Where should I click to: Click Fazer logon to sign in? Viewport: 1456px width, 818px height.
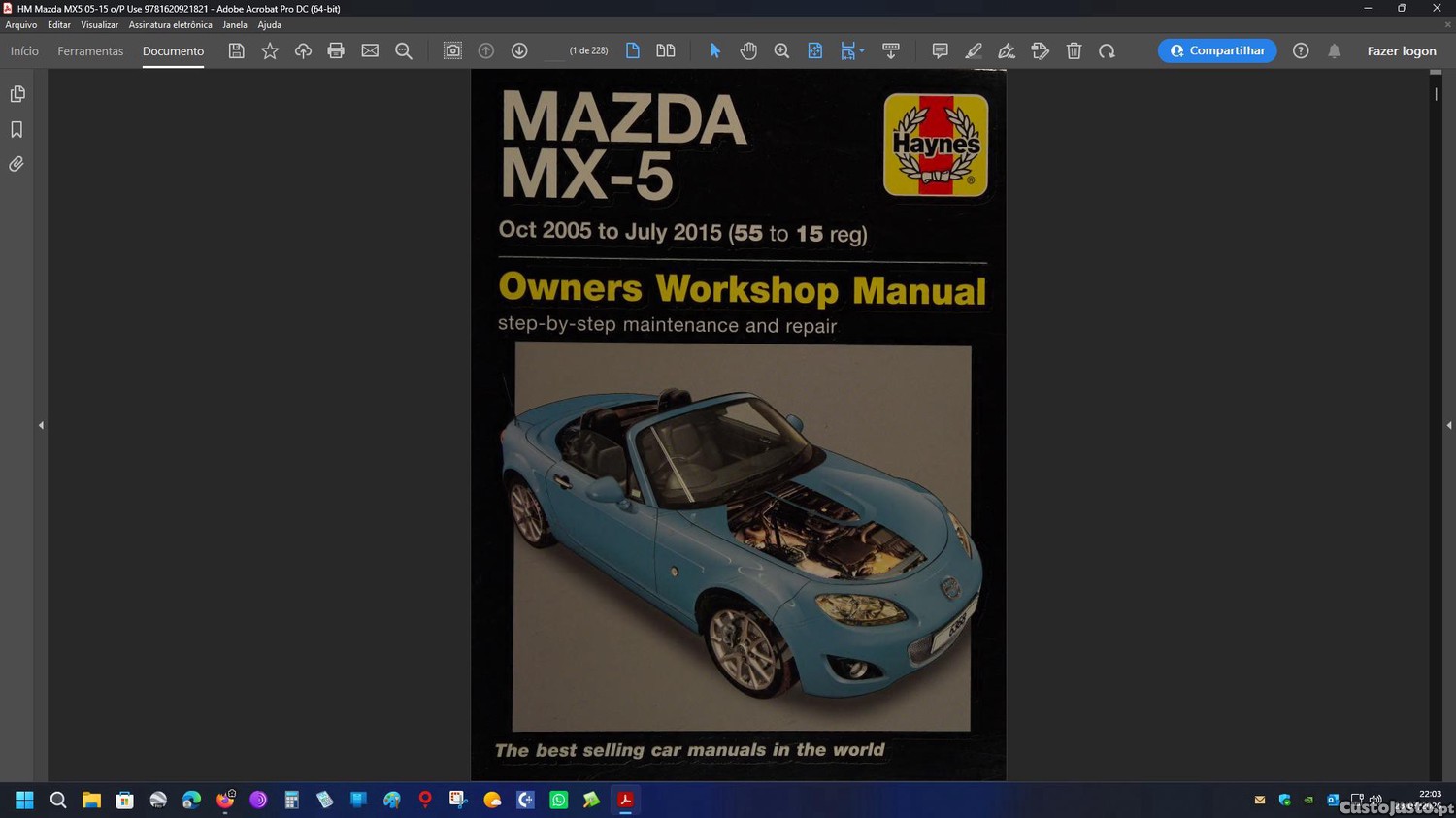(x=1402, y=50)
